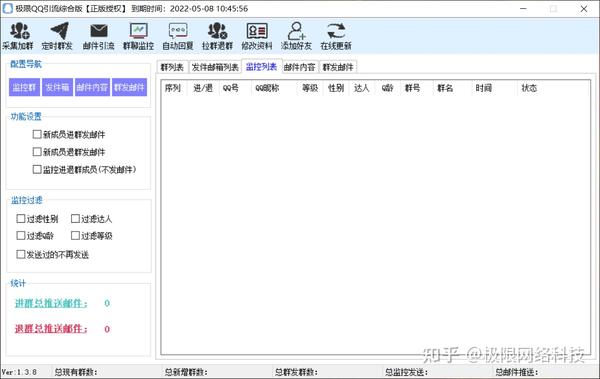Minimize the application window
This screenshot has height=379, width=600.
pyautogui.click(x=523, y=8)
